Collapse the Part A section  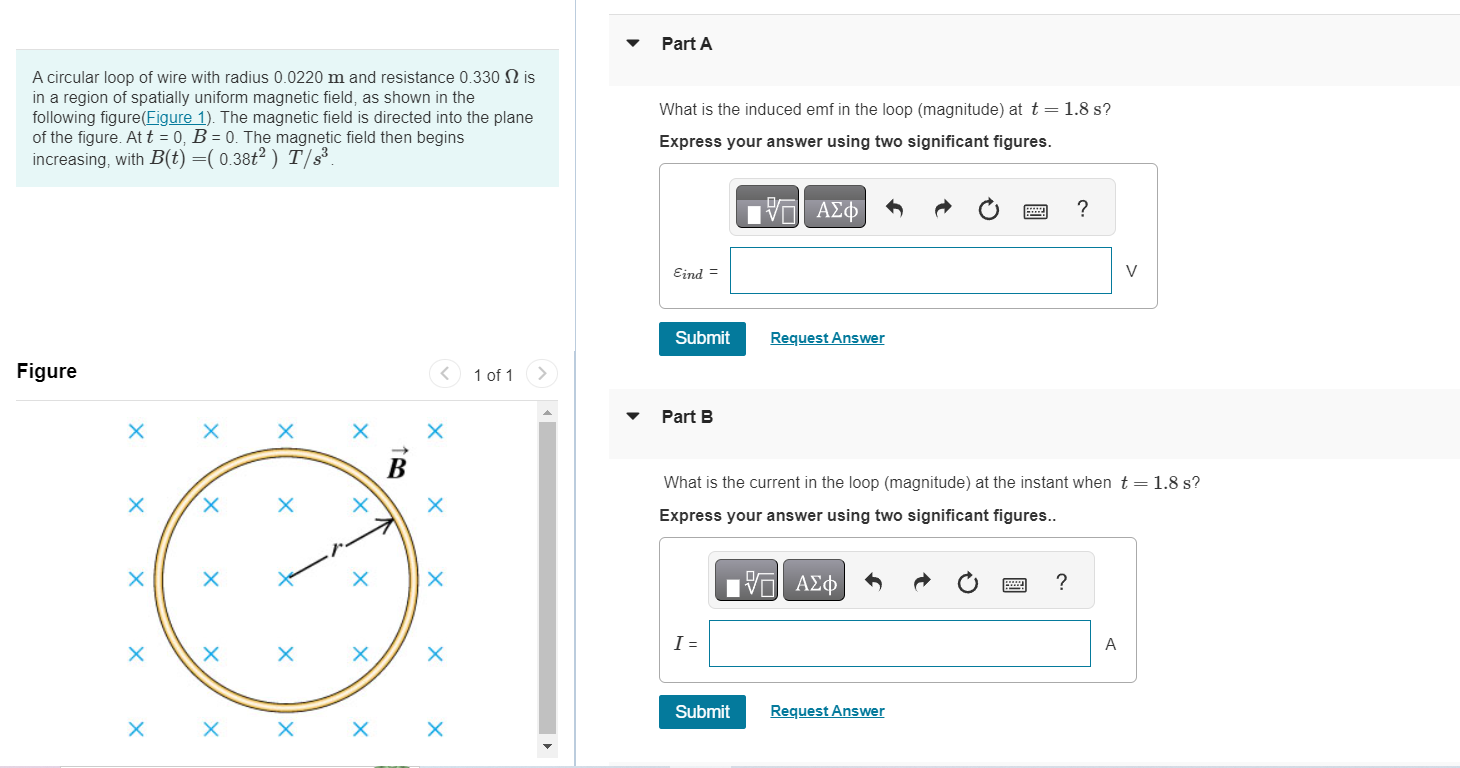[633, 43]
